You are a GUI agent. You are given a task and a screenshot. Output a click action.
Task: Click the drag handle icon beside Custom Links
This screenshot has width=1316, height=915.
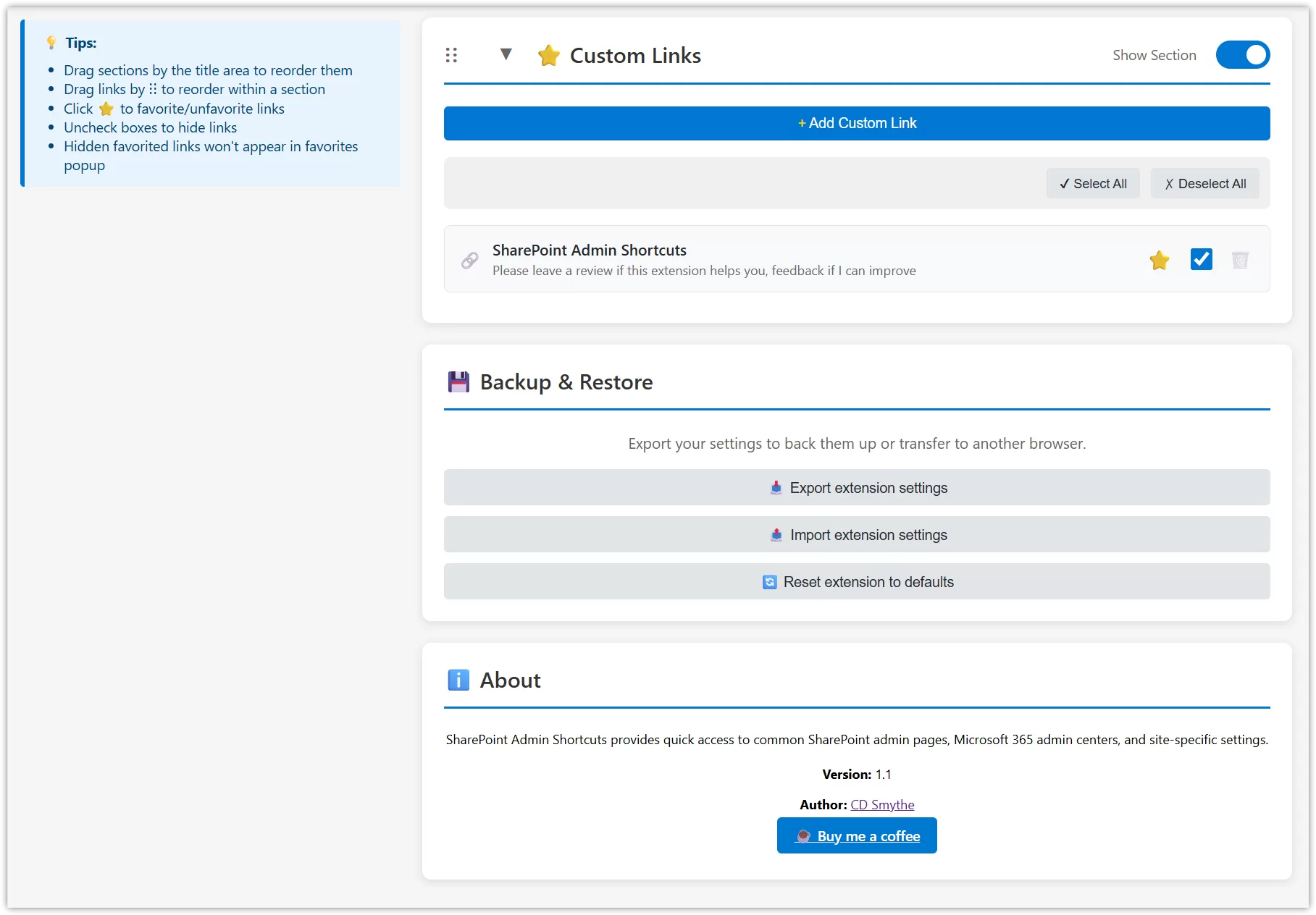[x=451, y=55]
